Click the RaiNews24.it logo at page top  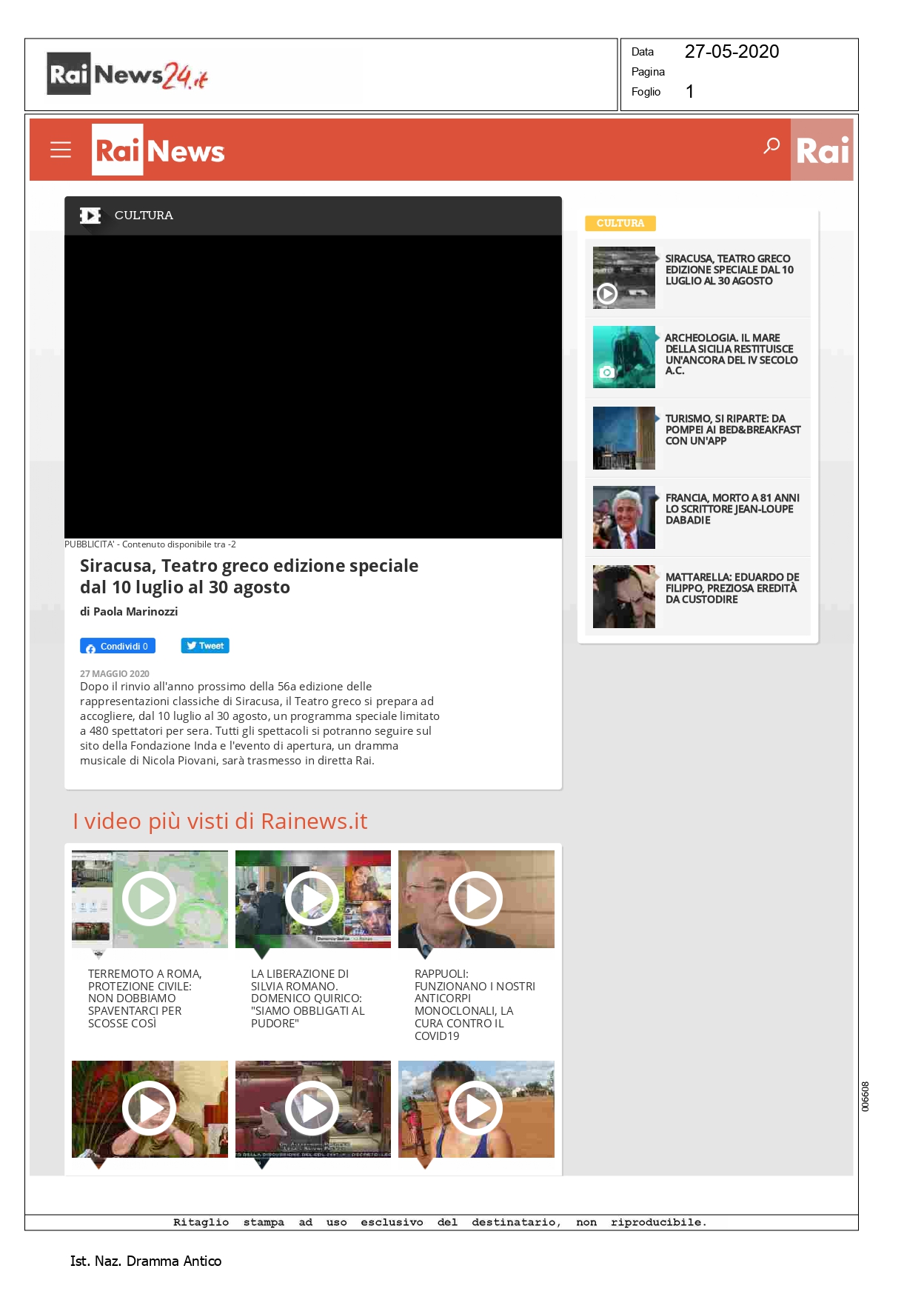coord(127,74)
